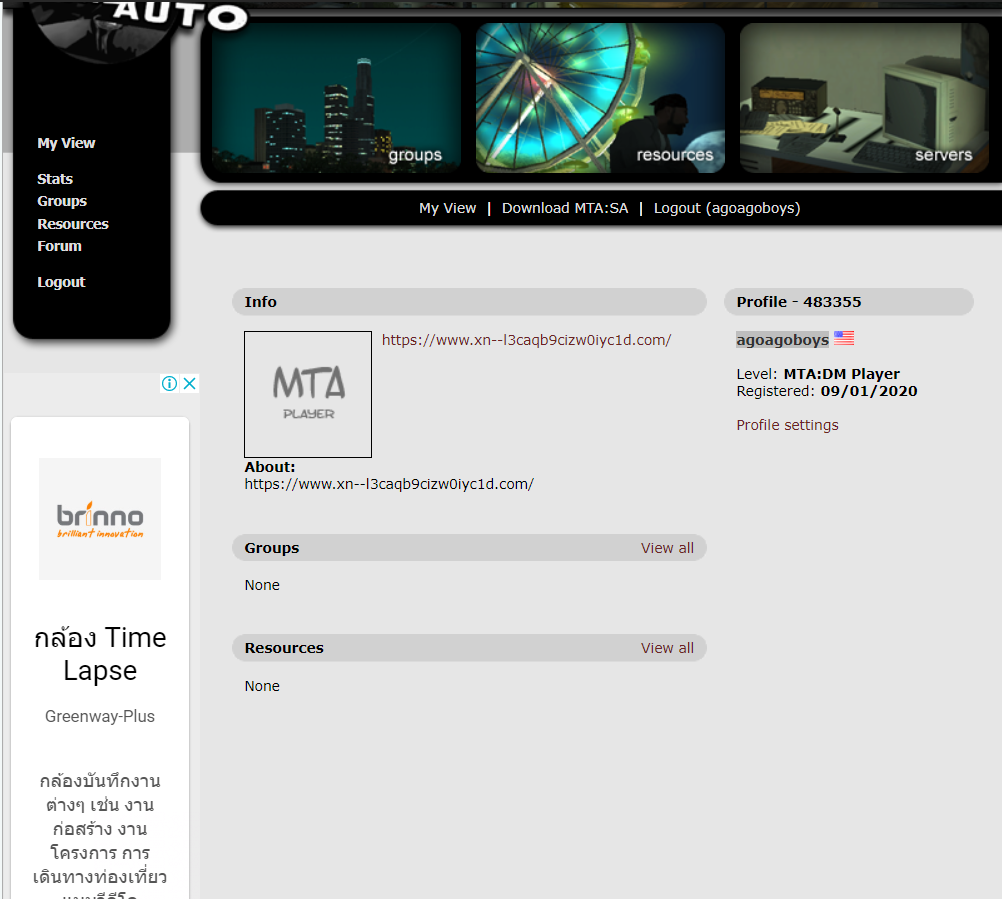The width and height of the screenshot is (1002, 899).
Task: Click View all in the Groups section
Action: click(667, 548)
